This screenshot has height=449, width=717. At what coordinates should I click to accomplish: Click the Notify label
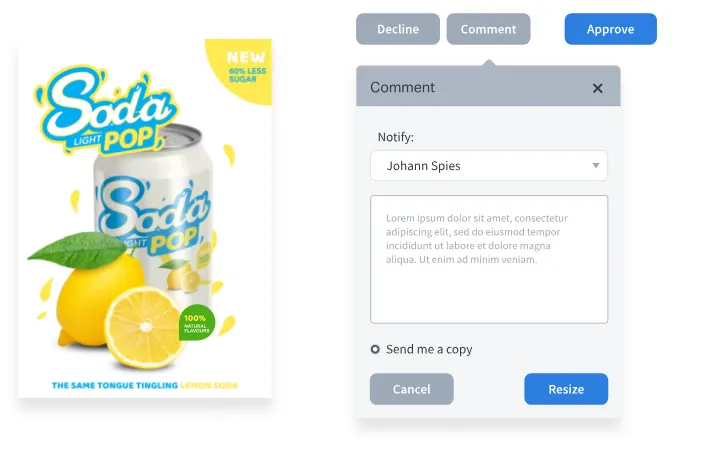pos(396,137)
